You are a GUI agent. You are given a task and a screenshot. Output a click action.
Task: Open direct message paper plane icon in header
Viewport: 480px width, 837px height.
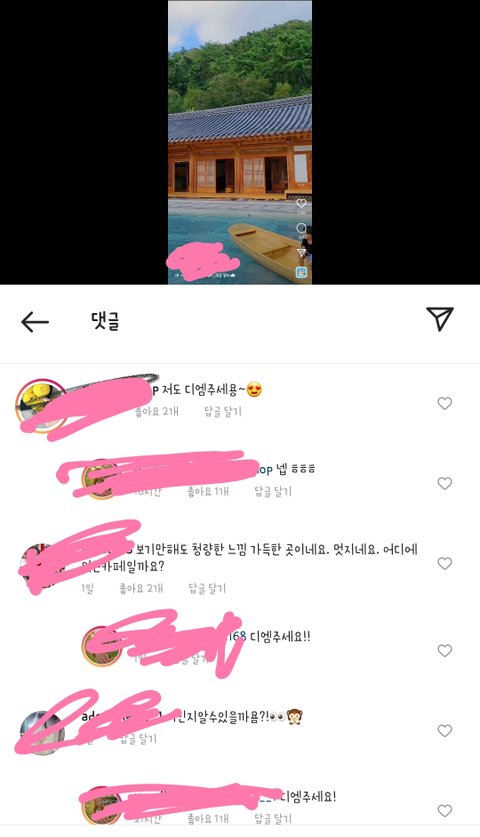tap(440, 319)
